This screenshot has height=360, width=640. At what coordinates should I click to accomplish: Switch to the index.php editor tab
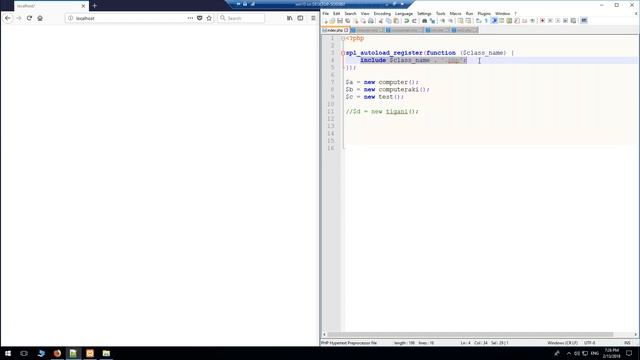[335, 30]
